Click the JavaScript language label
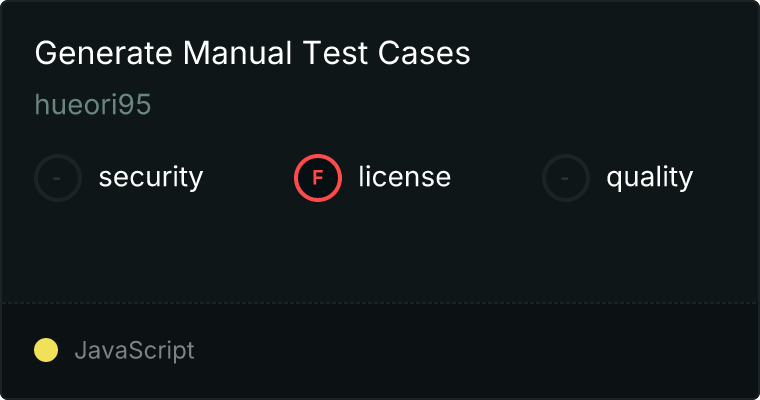Screen dimensions: 760x400 (x=134, y=350)
